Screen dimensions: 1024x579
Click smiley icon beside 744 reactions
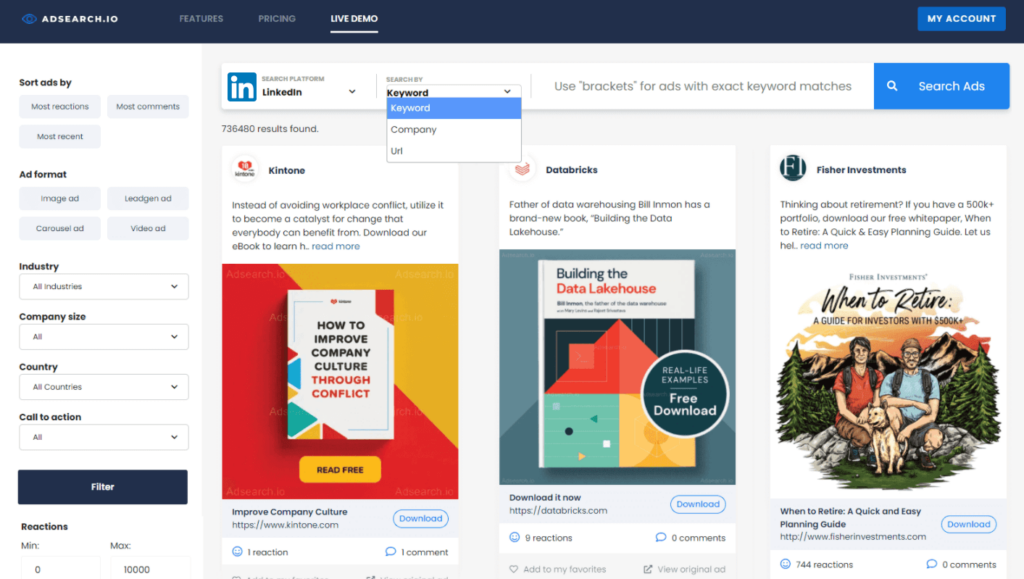[785, 564]
